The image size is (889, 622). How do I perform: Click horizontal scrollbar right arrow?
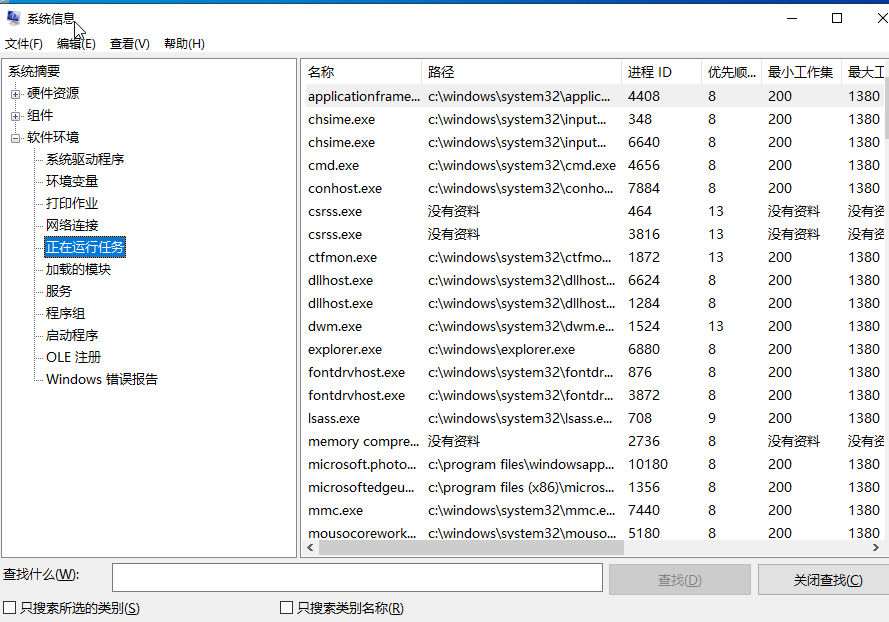click(876, 548)
